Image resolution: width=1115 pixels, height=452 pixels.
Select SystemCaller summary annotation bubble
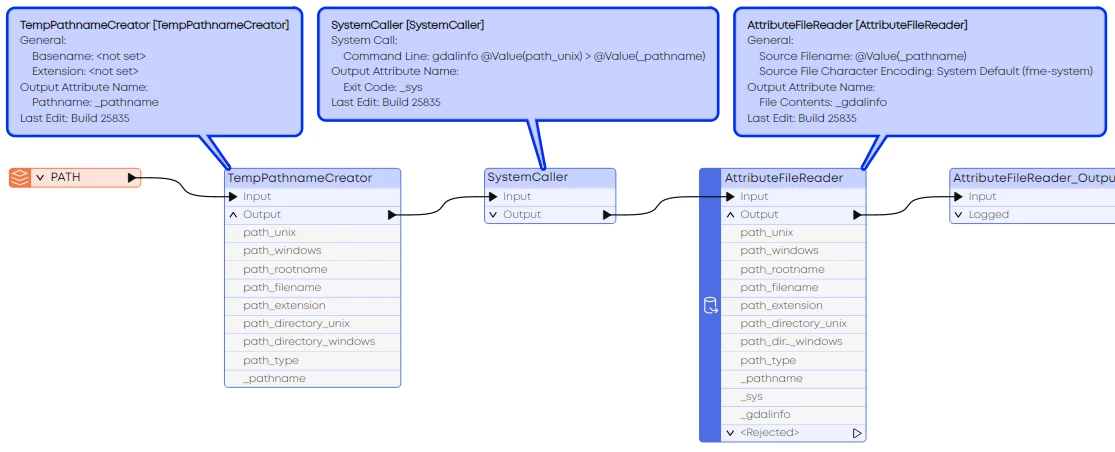tap(518, 63)
